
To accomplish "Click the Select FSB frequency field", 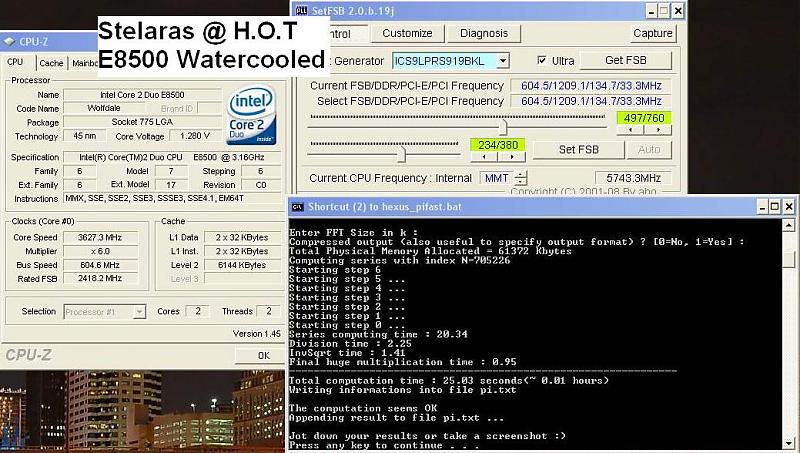I will pos(591,101).
